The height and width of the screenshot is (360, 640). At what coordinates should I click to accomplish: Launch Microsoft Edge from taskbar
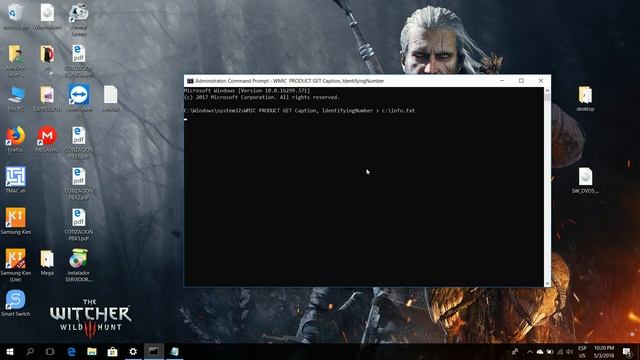(71, 351)
